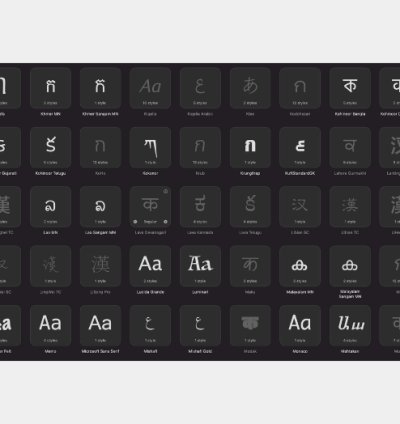Open the Lava Telugu font card
Viewport: 400px width, 424px height.
(x=250, y=207)
